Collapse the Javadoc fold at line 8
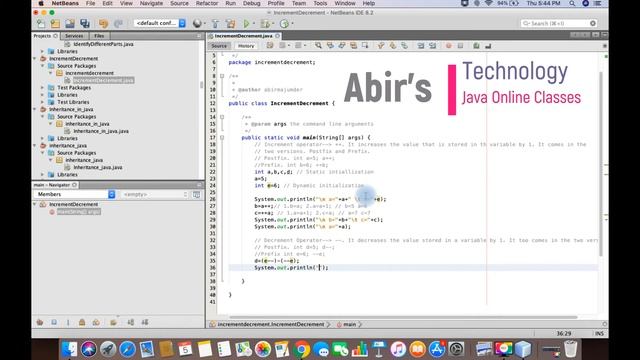 [222, 76]
